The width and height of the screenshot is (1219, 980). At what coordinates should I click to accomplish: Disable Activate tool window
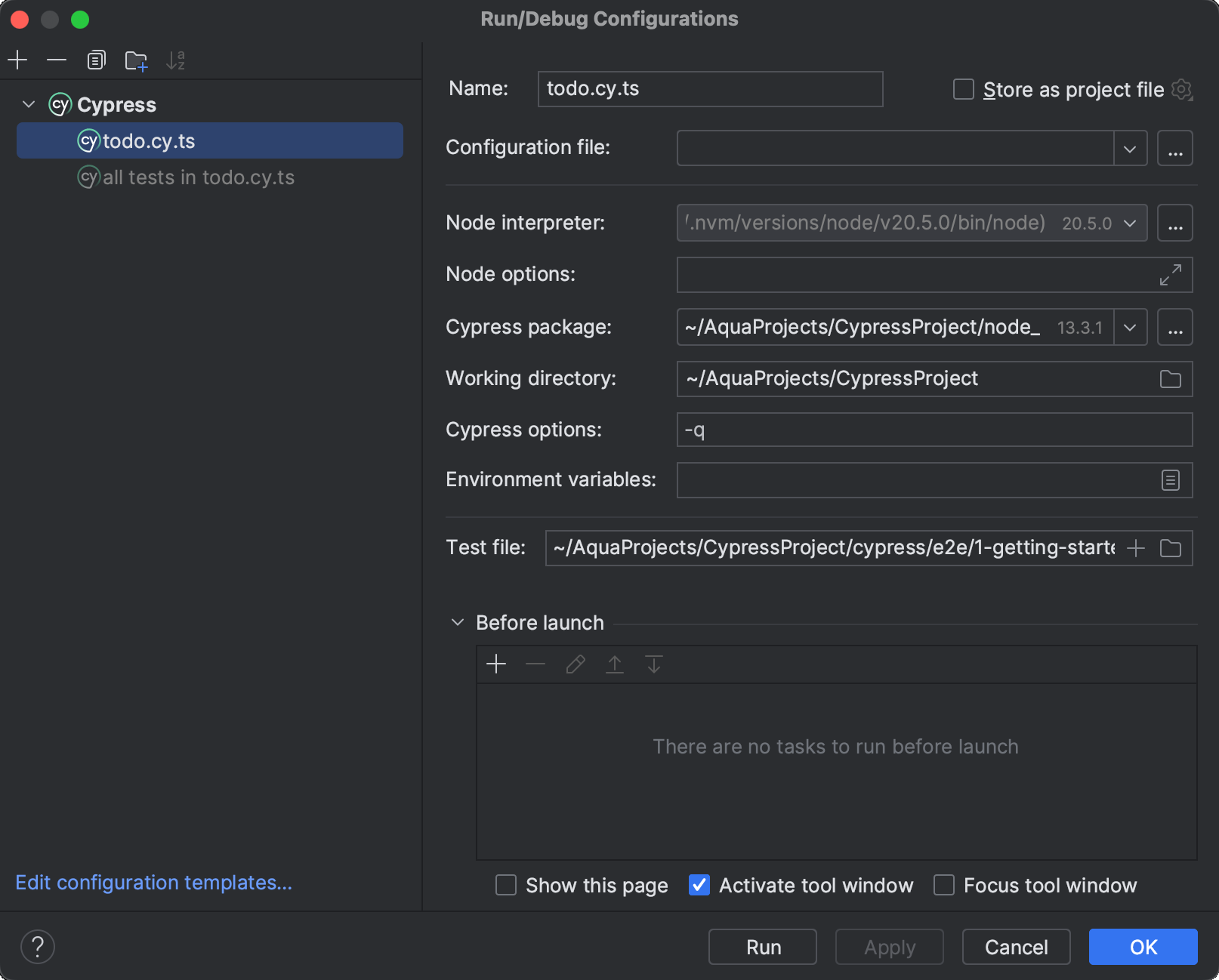(x=699, y=885)
